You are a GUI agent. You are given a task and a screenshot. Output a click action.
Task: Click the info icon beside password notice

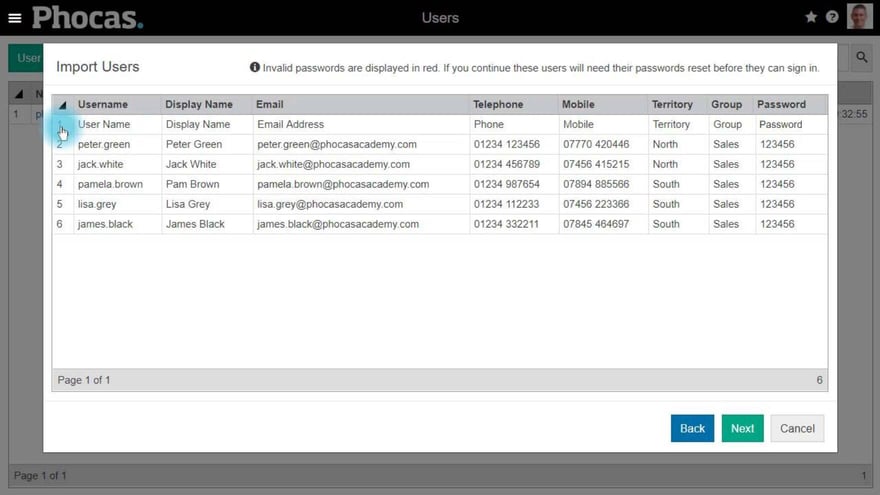255,67
